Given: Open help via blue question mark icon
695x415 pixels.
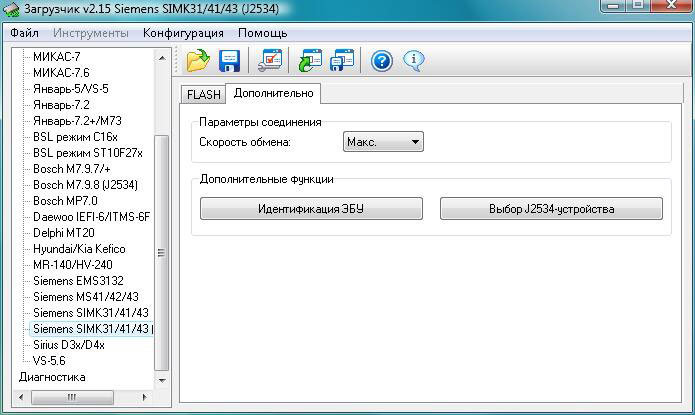Looking at the screenshot, I should click(x=381, y=61).
